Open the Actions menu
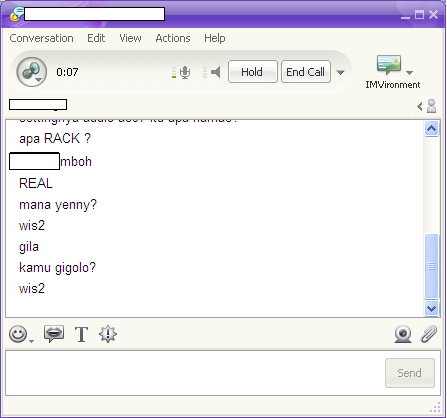Screen dimensions: 447x418 click(173, 38)
